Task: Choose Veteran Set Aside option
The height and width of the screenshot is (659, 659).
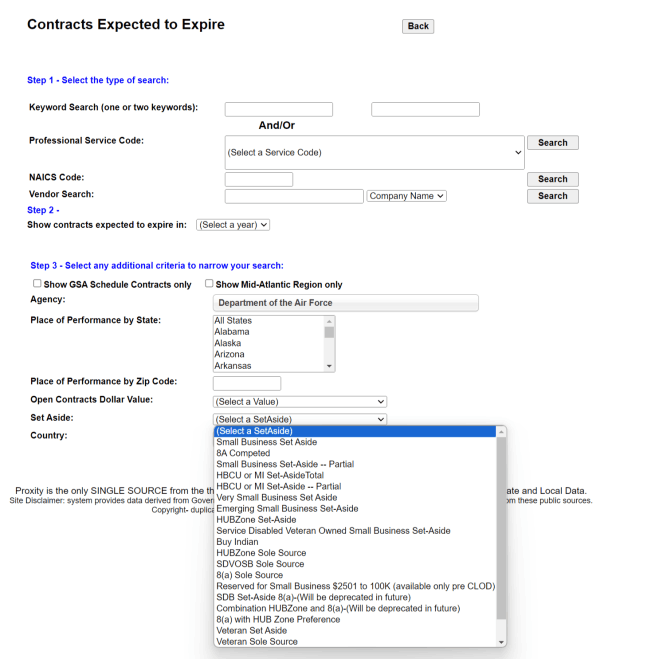Action: (355, 631)
